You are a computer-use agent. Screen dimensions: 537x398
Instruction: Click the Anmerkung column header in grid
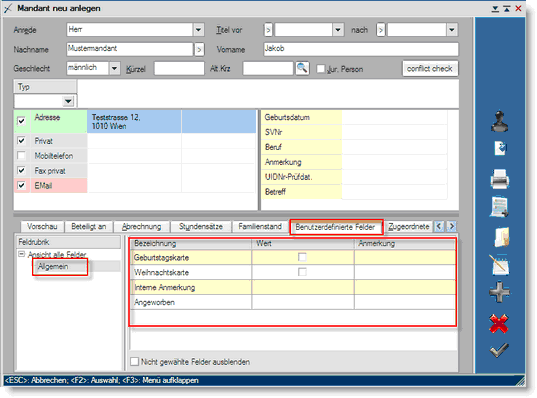tap(405, 244)
